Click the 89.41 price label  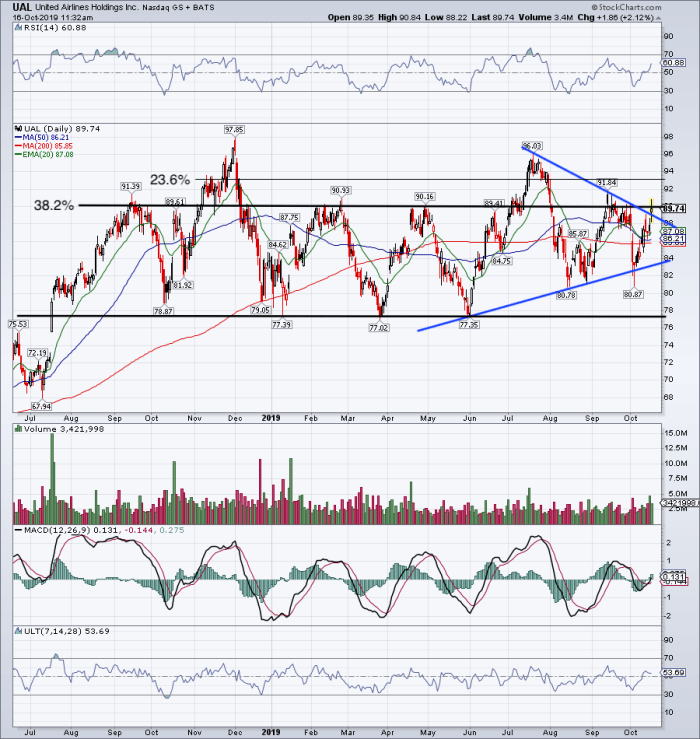pyautogui.click(x=494, y=204)
